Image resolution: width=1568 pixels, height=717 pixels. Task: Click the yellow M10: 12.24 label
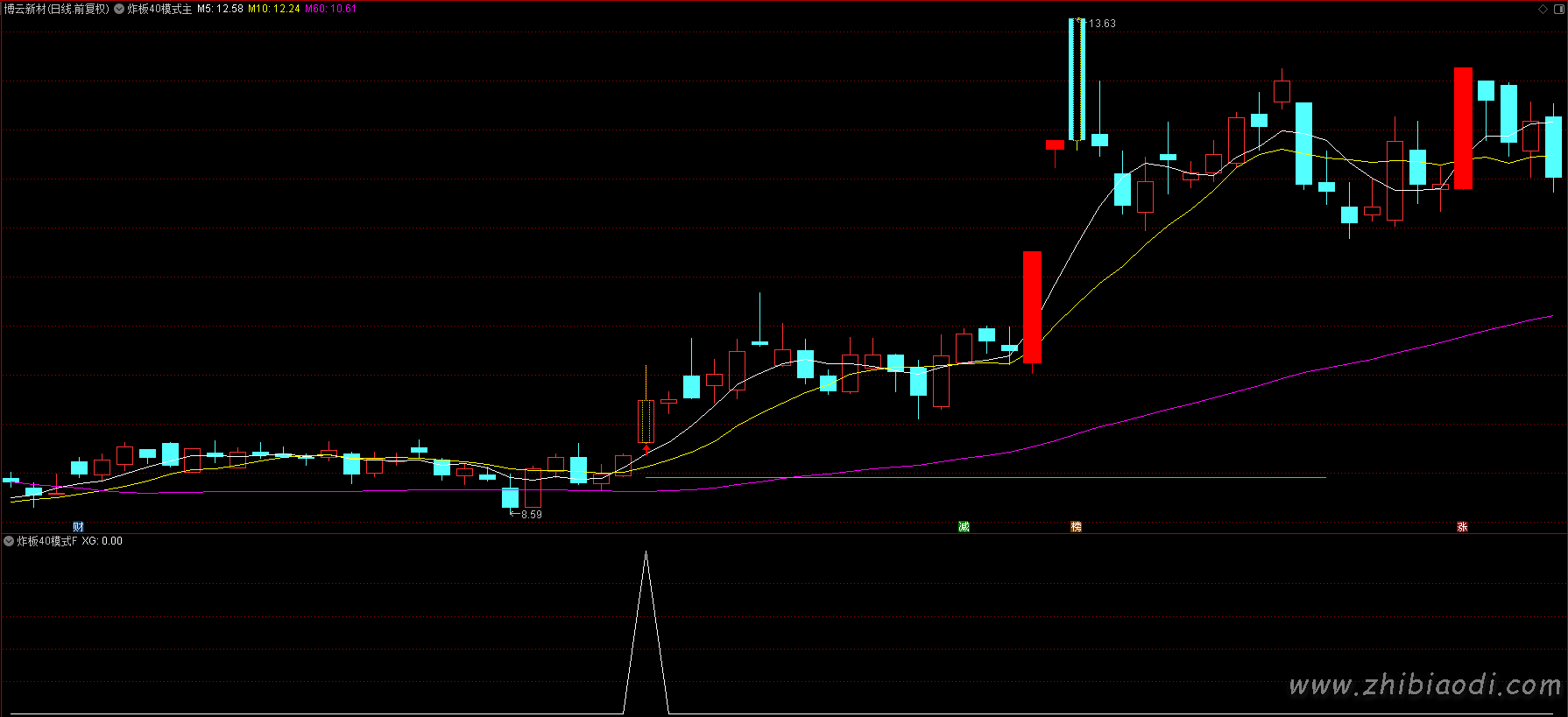pyautogui.click(x=273, y=9)
